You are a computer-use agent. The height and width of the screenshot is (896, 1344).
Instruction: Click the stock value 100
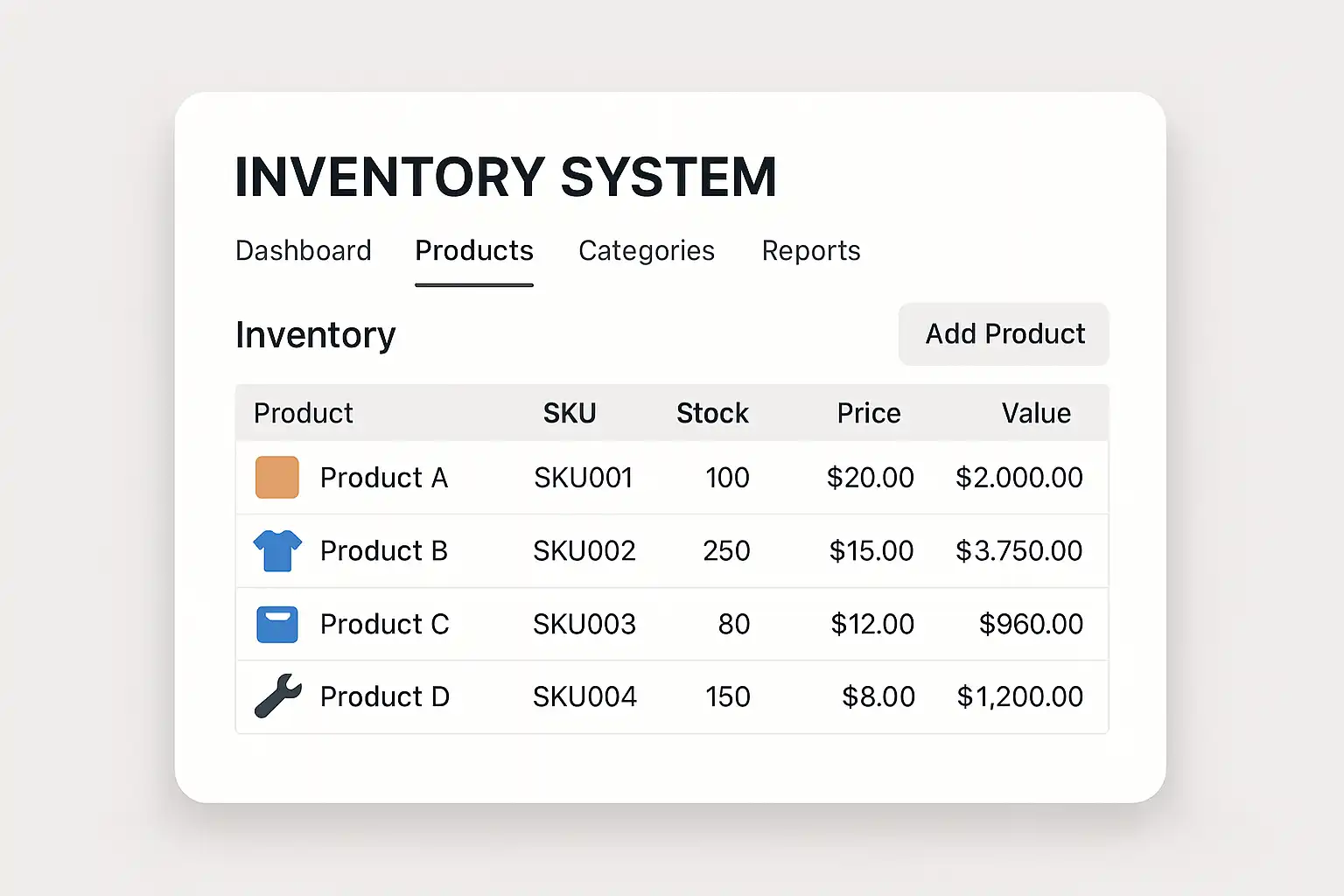tap(727, 478)
